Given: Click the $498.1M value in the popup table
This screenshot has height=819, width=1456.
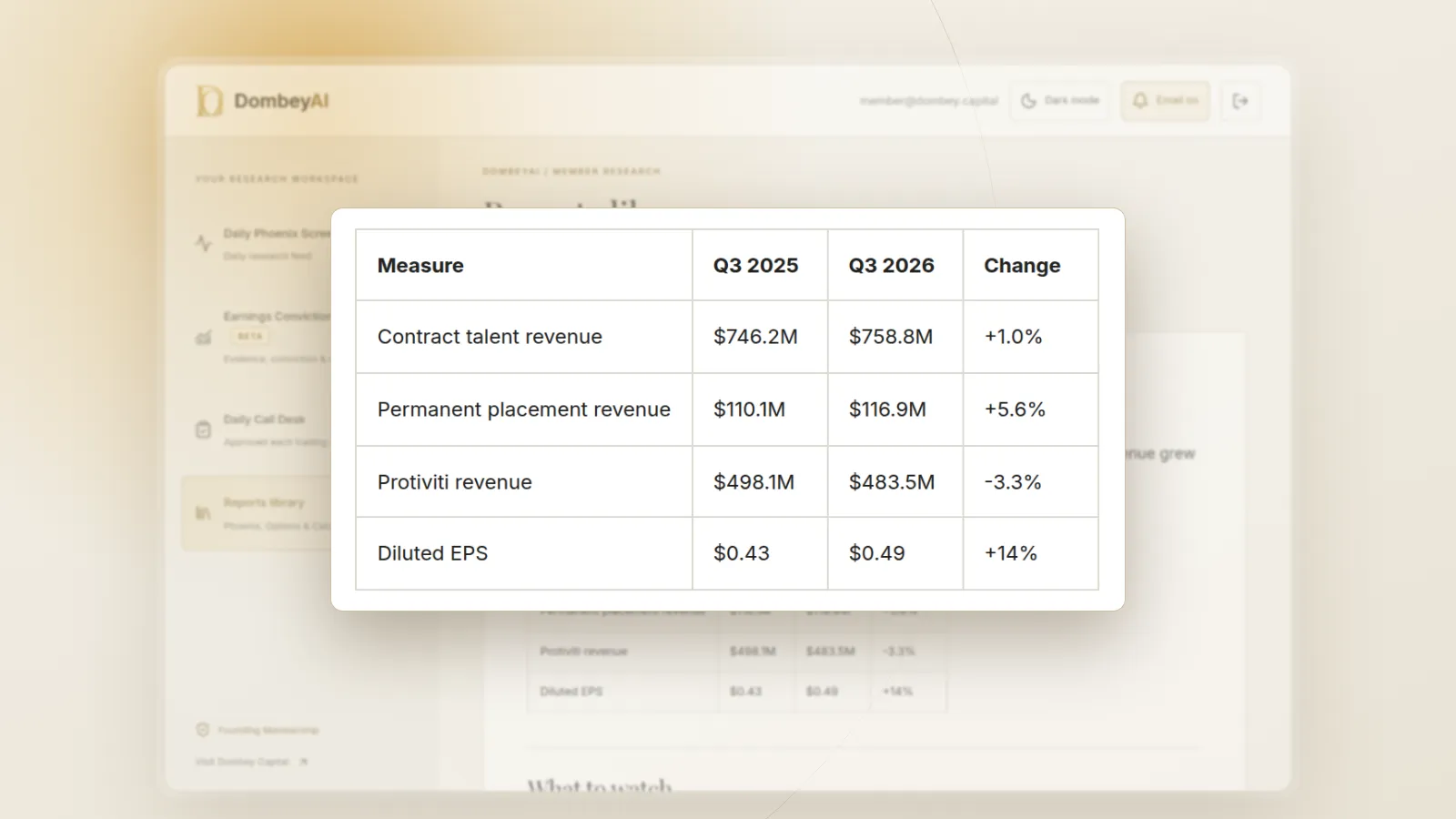Looking at the screenshot, I should tap(753, 482).
